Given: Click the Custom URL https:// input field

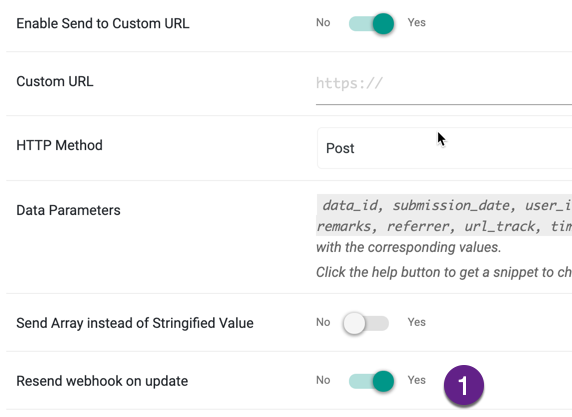Looking at the screenshot, I should tap(444, 84).
